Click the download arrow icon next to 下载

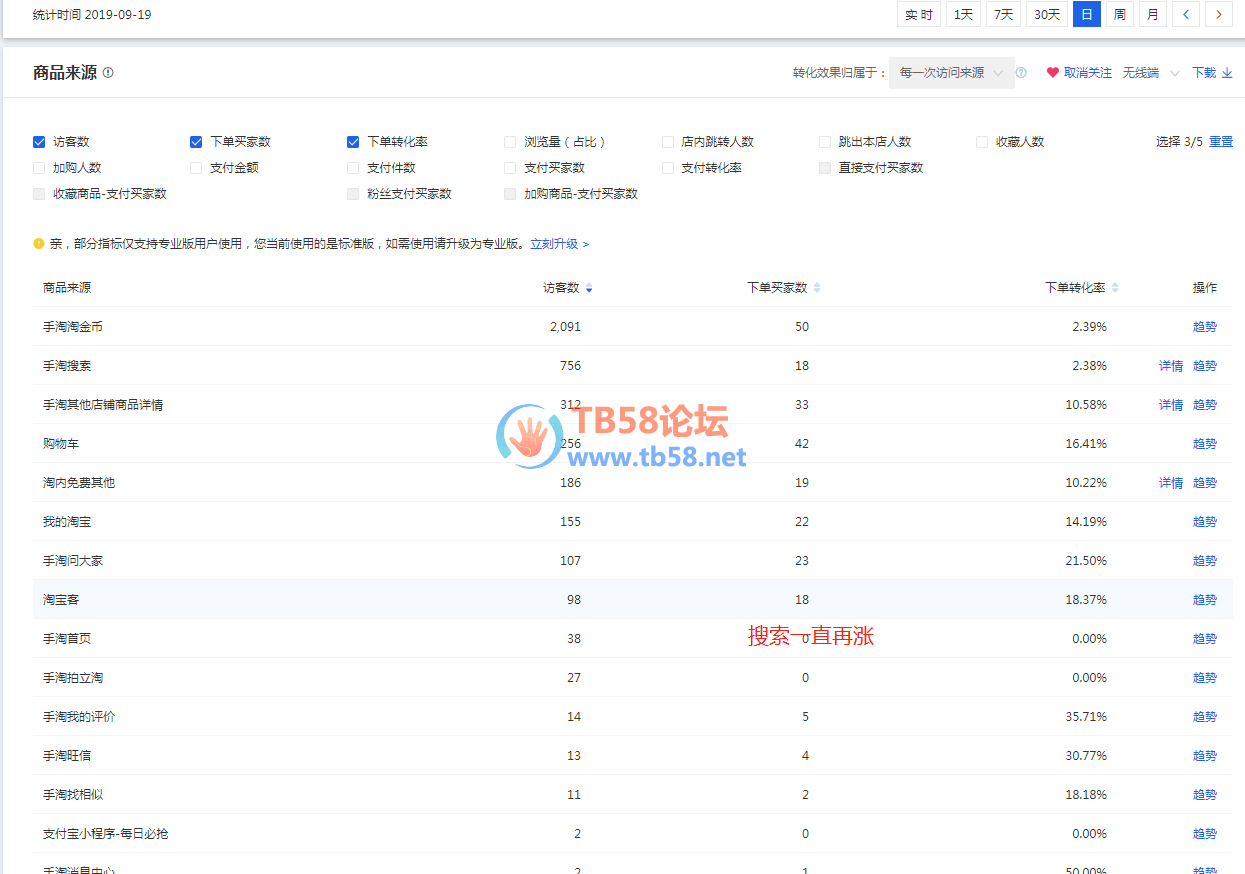coord(1227,73)
